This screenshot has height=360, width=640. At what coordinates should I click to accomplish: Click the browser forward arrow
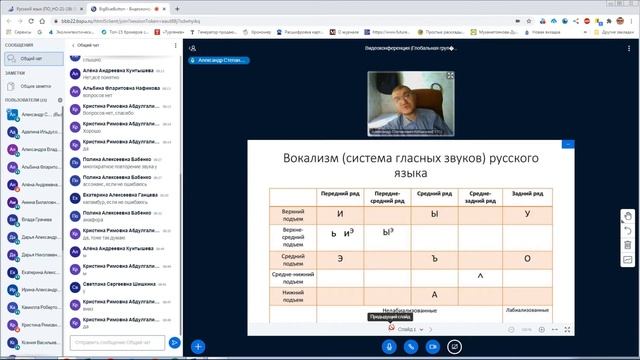pos(20,21)
